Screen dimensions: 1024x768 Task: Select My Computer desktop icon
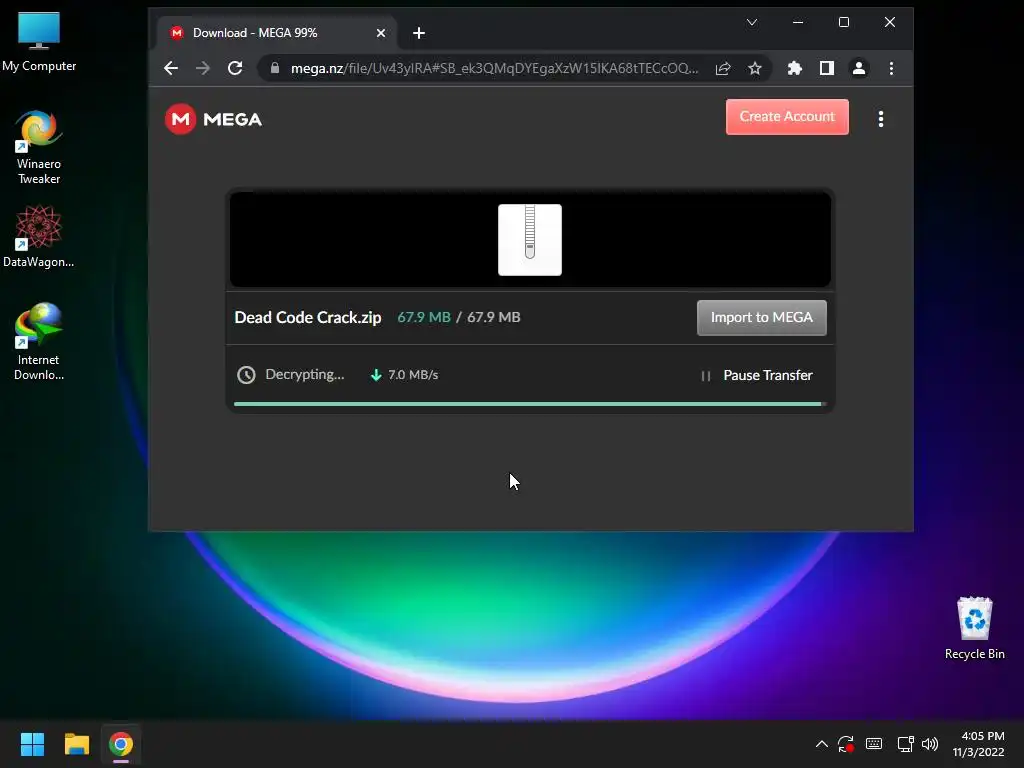(x=39, y=41)
